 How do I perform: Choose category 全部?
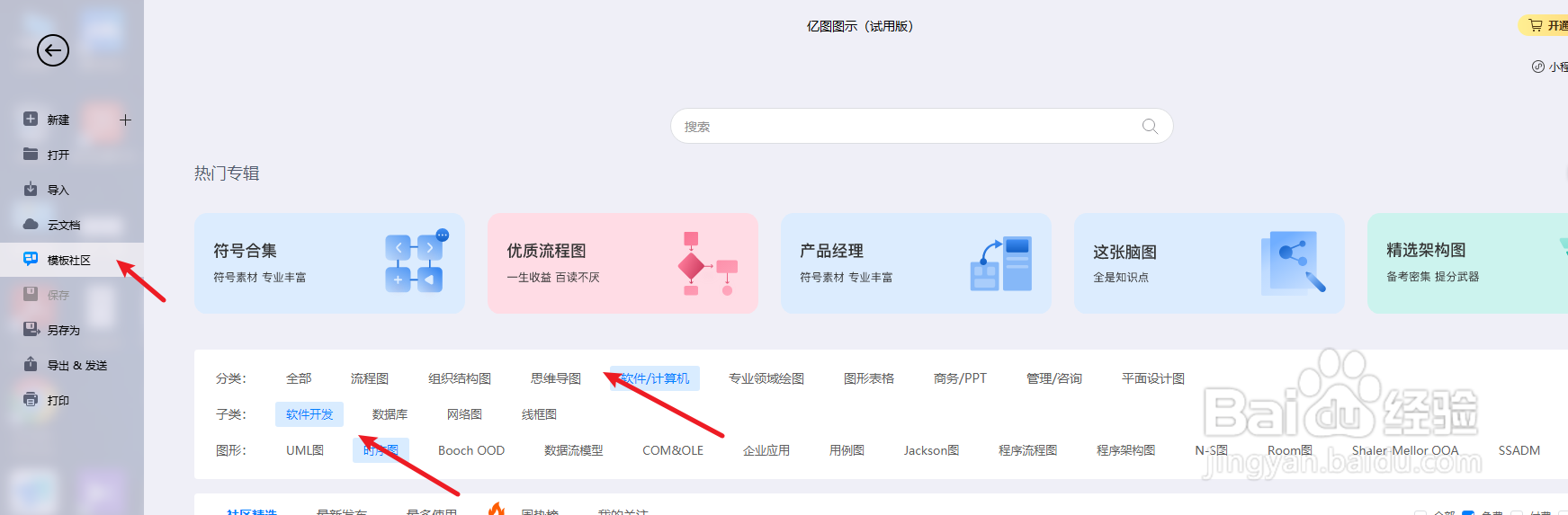[x=299, y=378]
